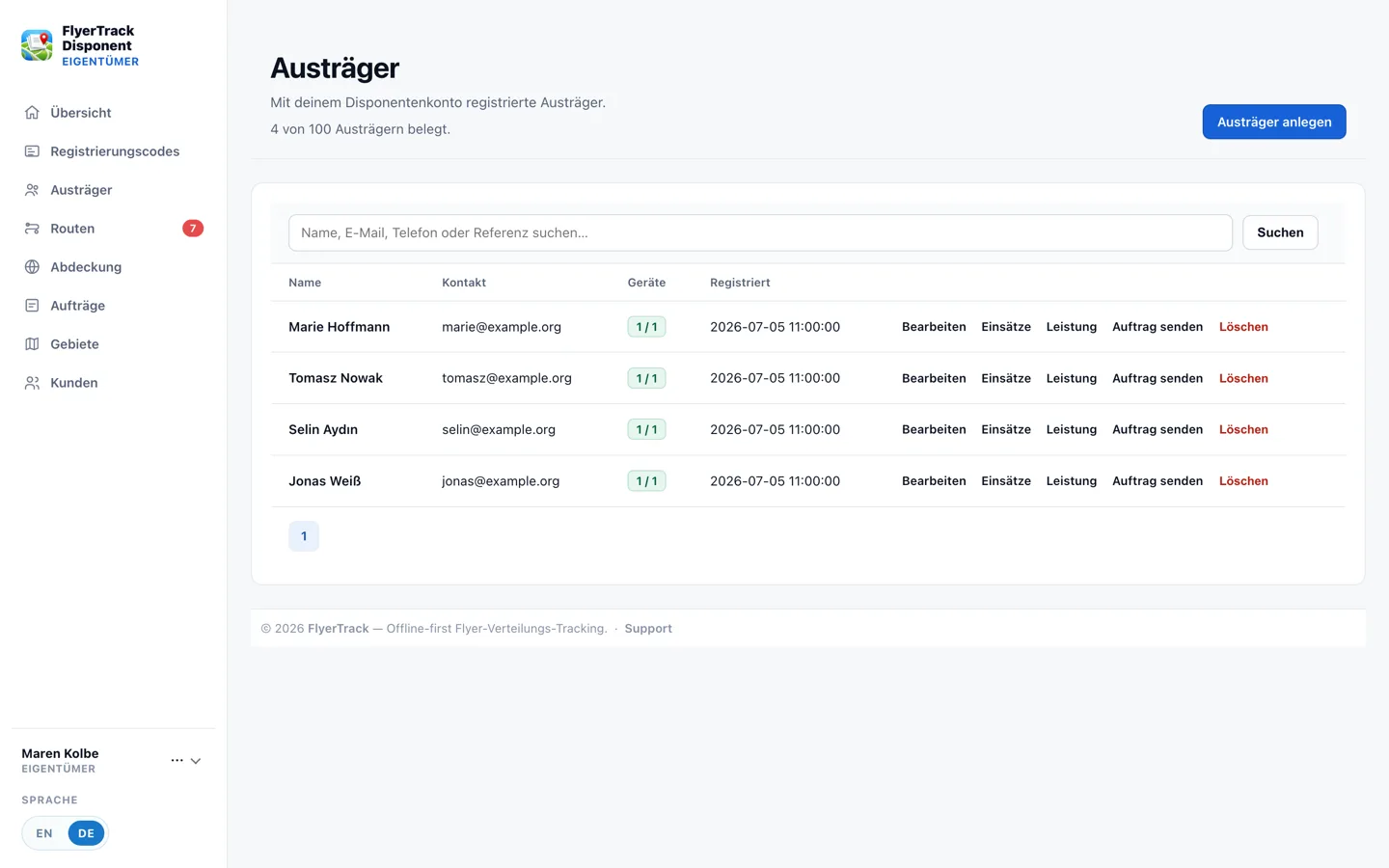This screenshot has width=1389, height=868.
Task: Click Löschen for Tomasz Nowak
Action: (x=1243, y=378)
